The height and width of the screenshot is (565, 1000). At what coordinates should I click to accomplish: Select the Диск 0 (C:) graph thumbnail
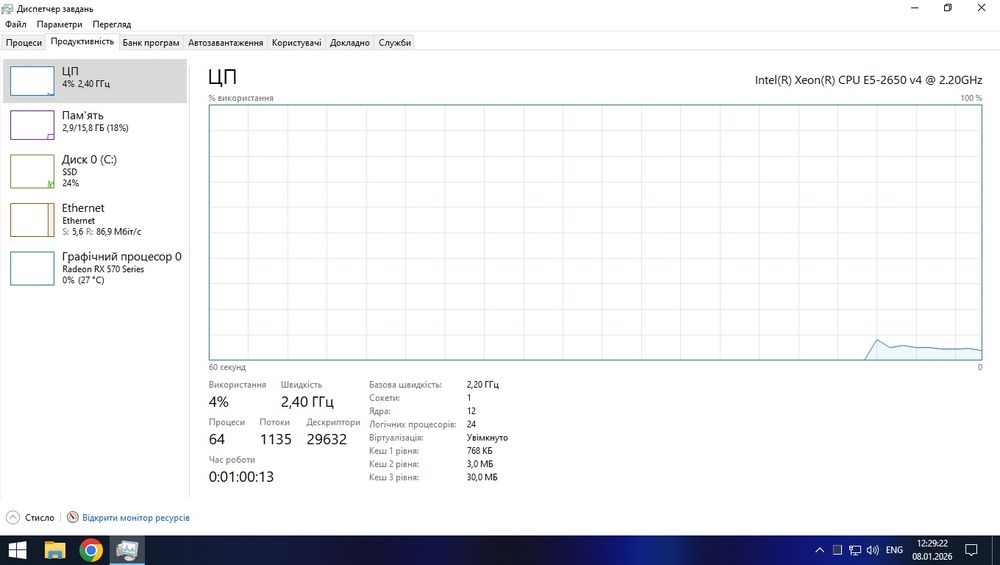pyautogui.click(x=32, y=172)
